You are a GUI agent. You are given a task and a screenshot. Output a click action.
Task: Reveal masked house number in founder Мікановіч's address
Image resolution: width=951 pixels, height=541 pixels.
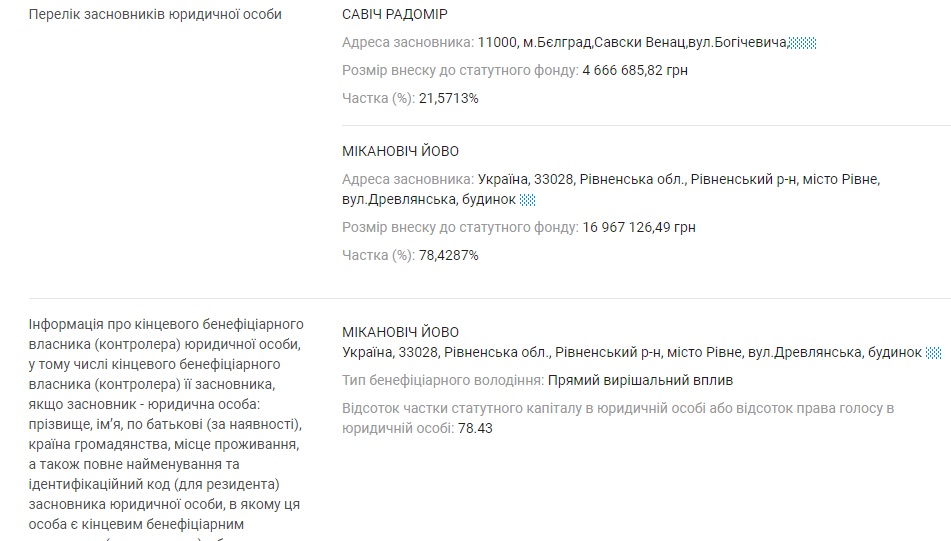tap(528, 200)
